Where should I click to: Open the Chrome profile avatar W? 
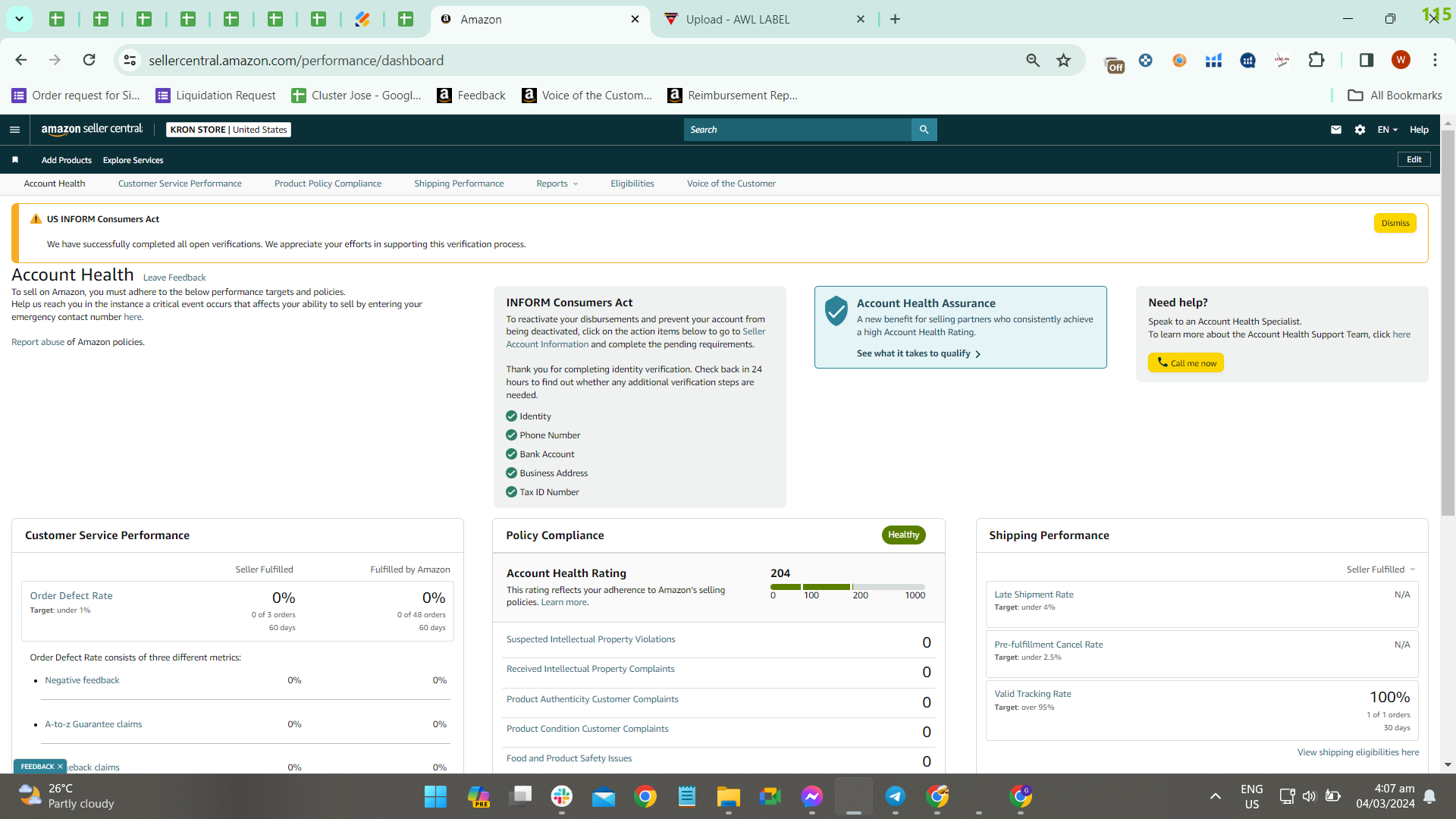click(1401, 61)
